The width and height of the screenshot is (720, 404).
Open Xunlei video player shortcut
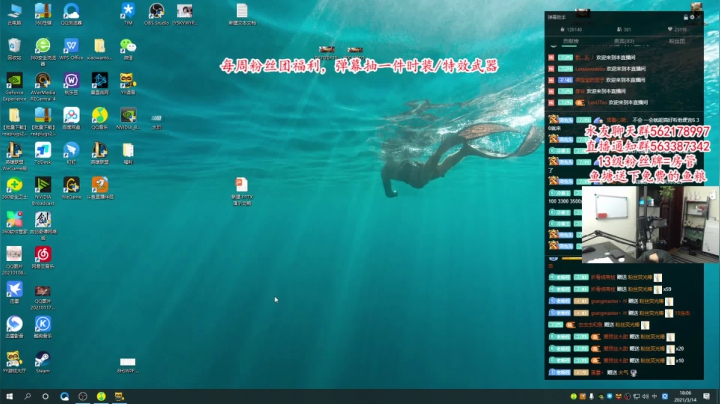[x=14, y=327]
